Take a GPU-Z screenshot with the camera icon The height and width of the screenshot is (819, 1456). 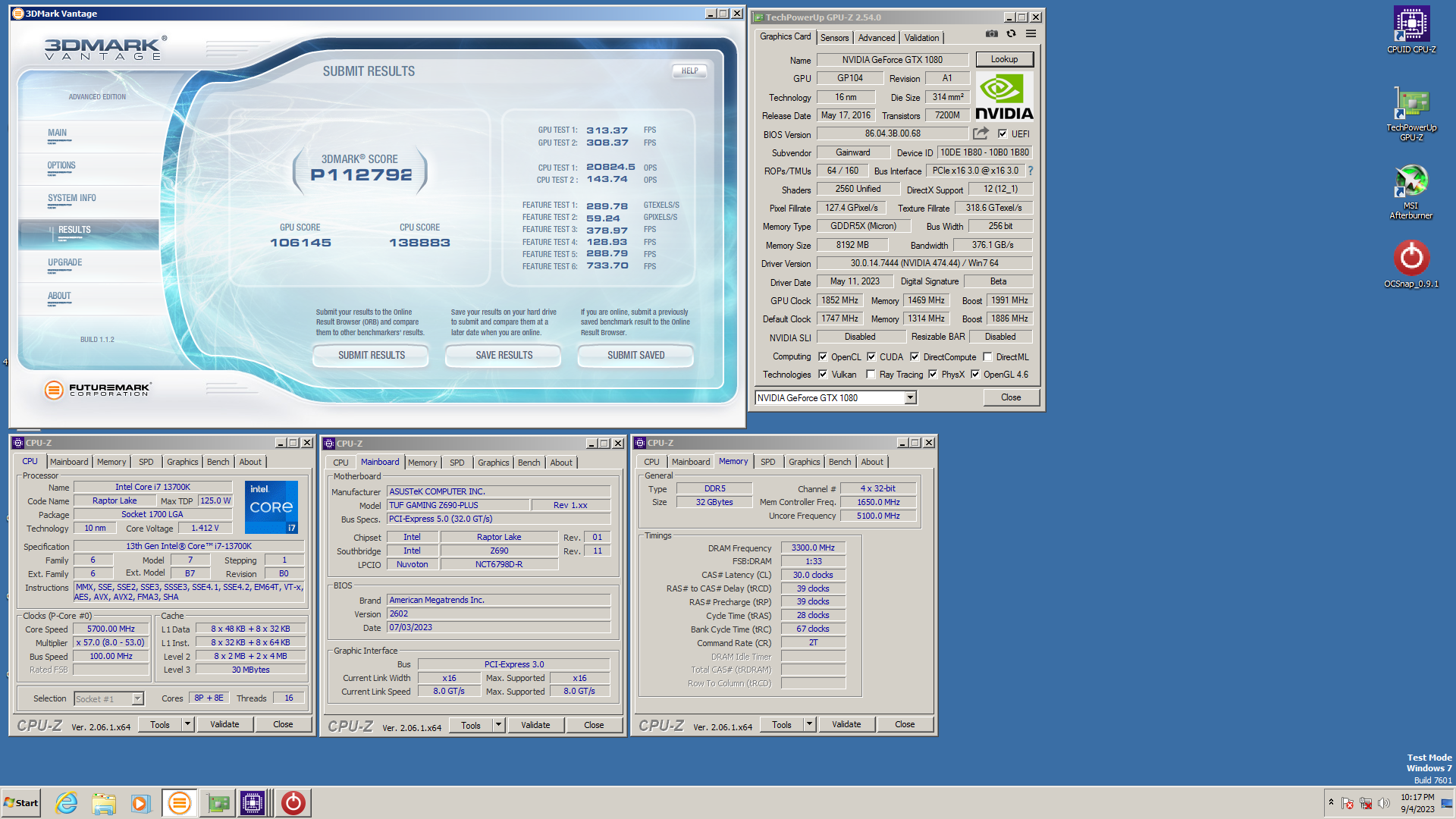point(991,34)
